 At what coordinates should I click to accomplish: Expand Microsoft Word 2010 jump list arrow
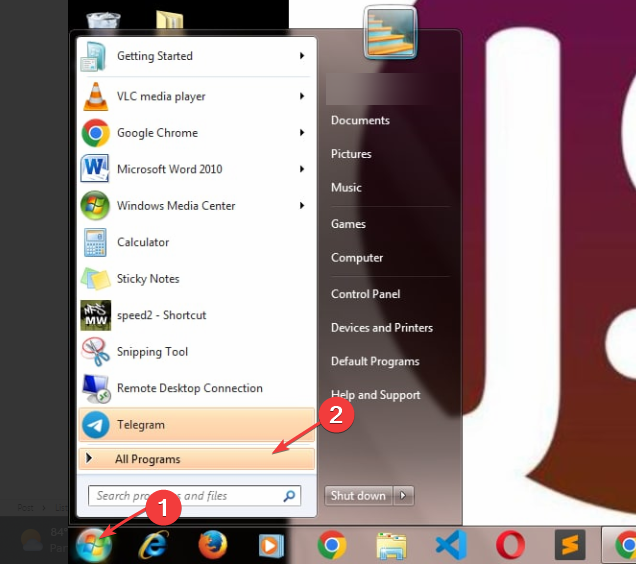(302, 169)
